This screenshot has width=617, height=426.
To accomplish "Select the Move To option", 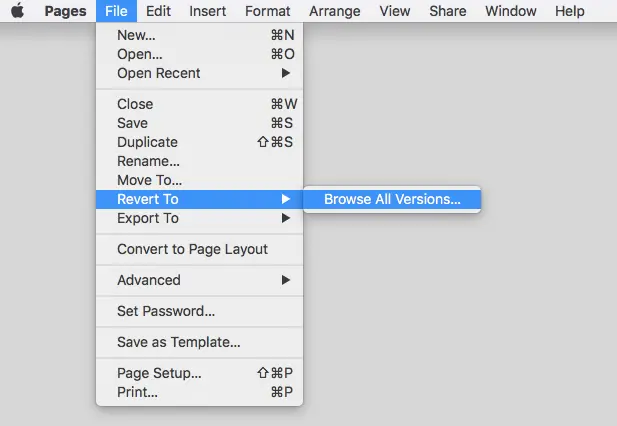I will pyautogui.click(x=149, y=180).
